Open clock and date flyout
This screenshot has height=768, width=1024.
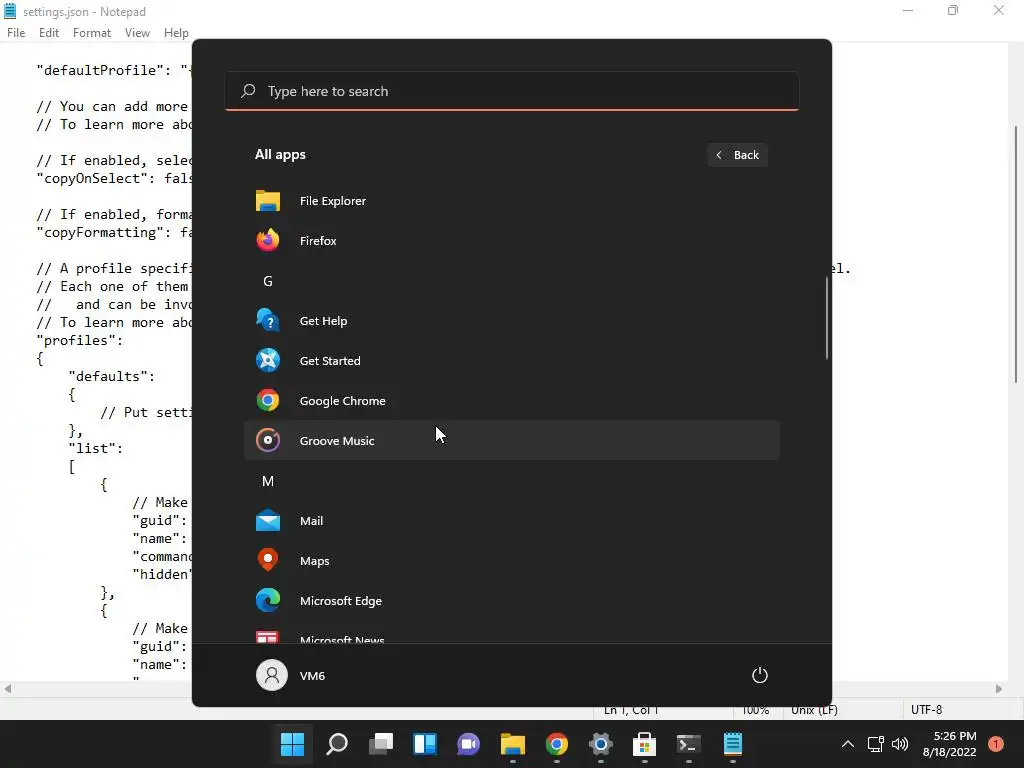click(950, 744)
